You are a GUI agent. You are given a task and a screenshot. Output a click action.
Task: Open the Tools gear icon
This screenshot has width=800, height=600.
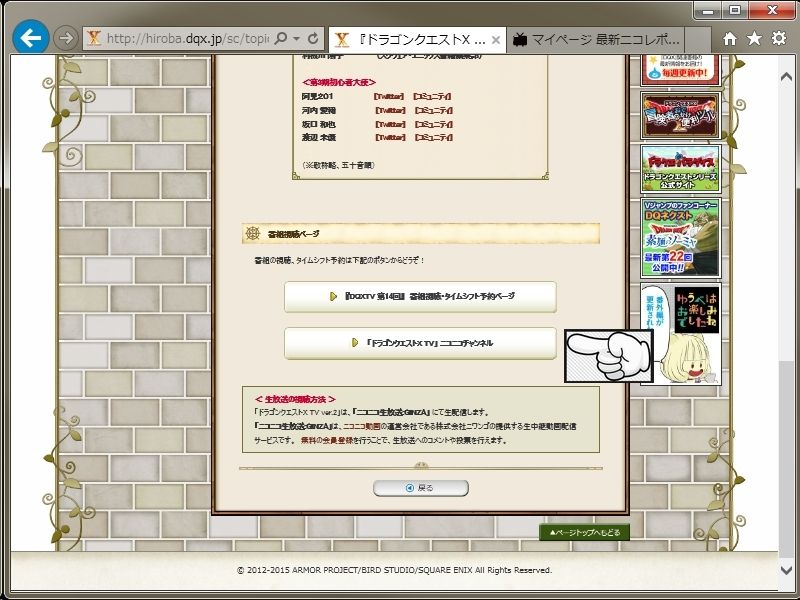click(779, 38)
